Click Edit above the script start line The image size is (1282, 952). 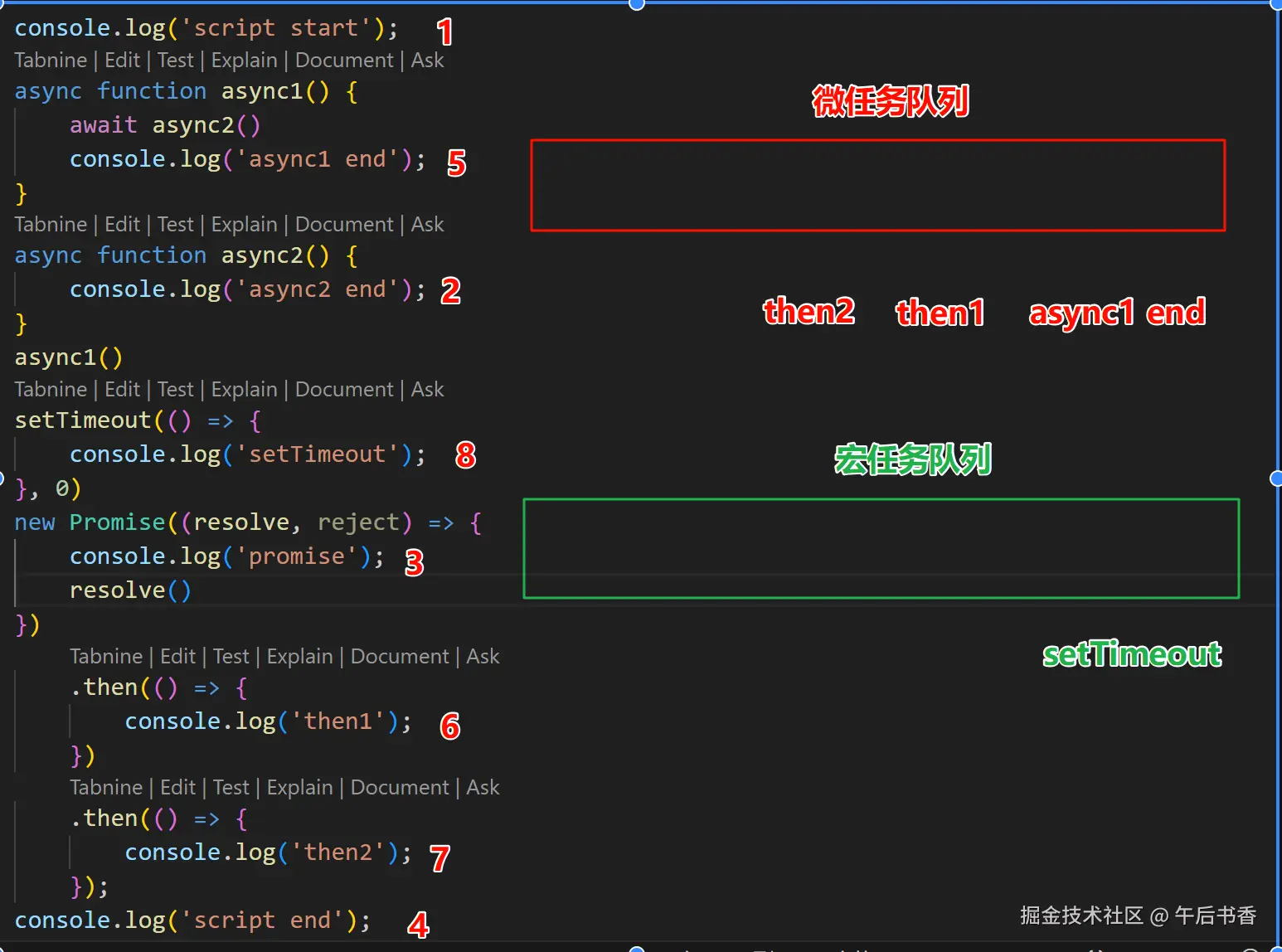pos(122,60)
